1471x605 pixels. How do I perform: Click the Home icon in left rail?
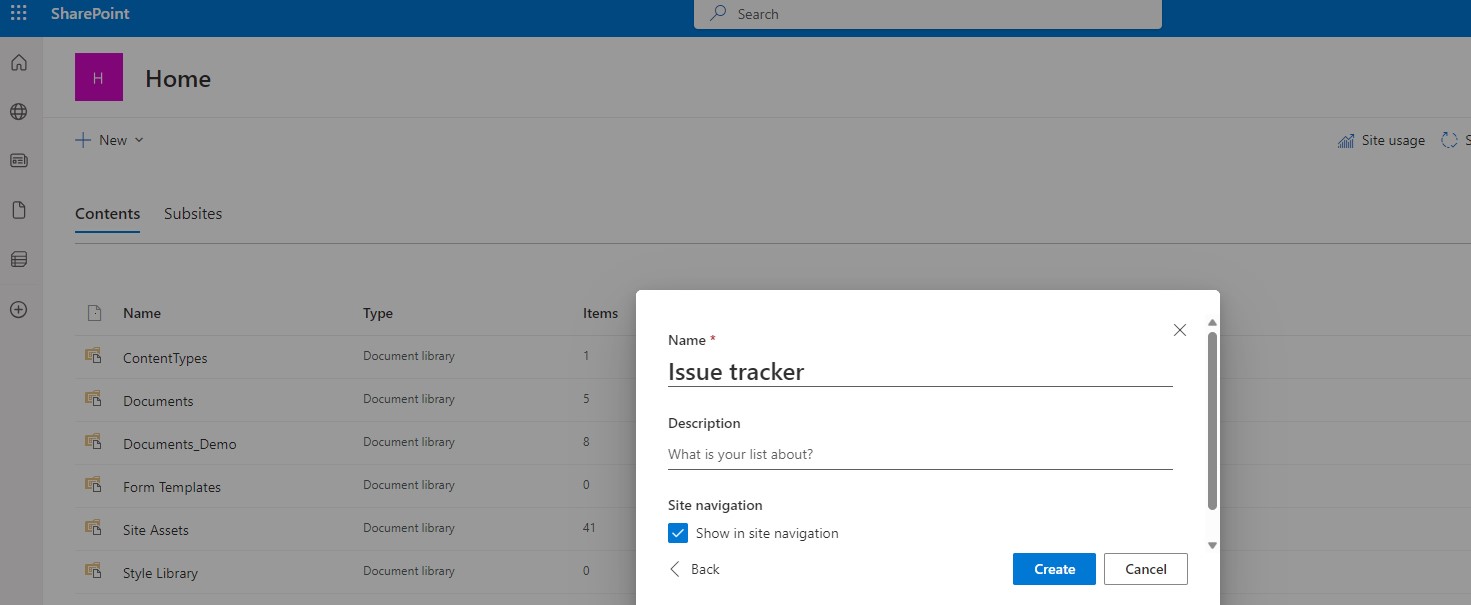click(18, 63)
